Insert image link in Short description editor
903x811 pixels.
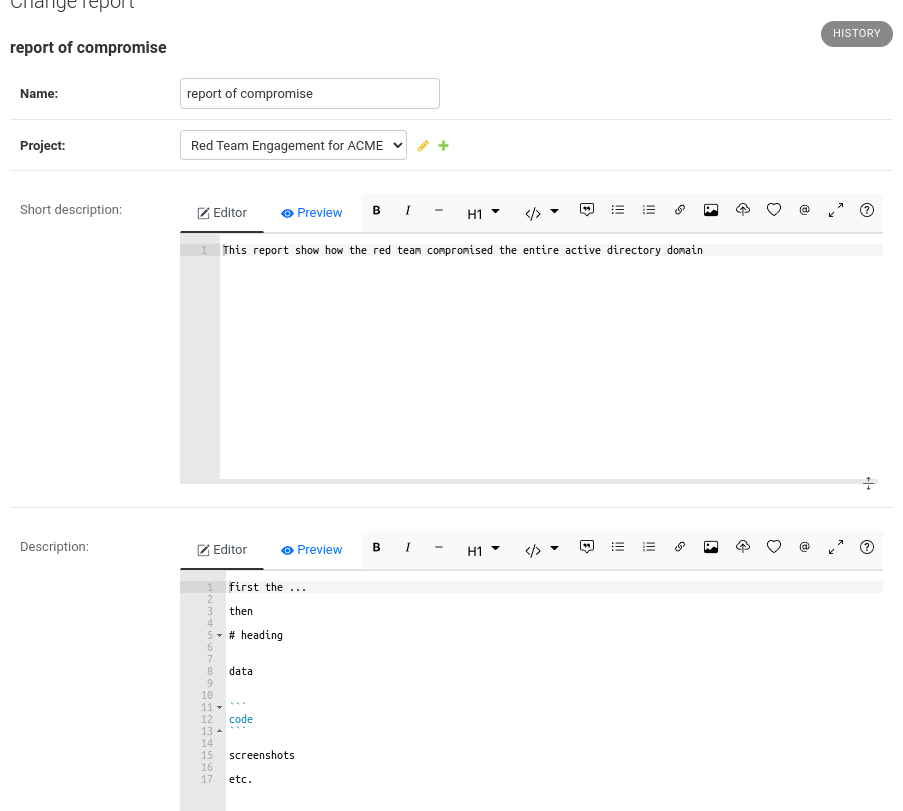pyautogui.click(x=711, y=210)
